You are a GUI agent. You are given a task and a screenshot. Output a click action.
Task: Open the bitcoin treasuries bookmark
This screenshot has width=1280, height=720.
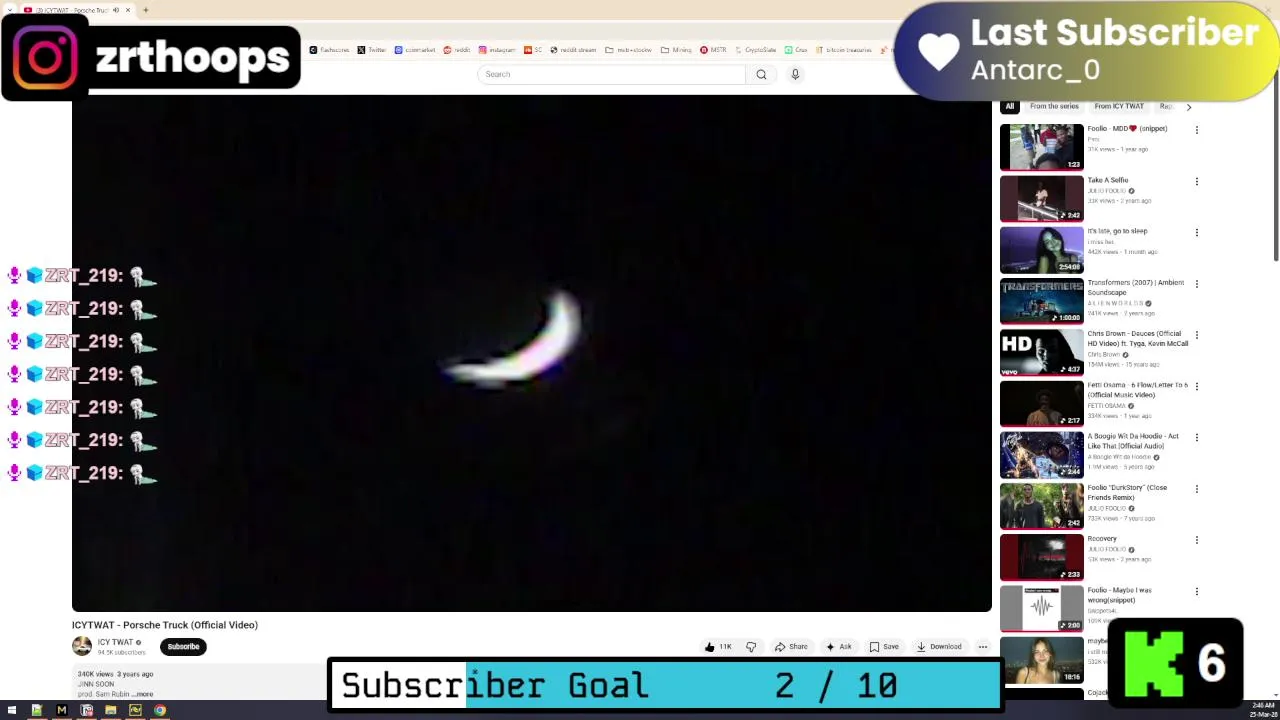[x=843, y=50]
